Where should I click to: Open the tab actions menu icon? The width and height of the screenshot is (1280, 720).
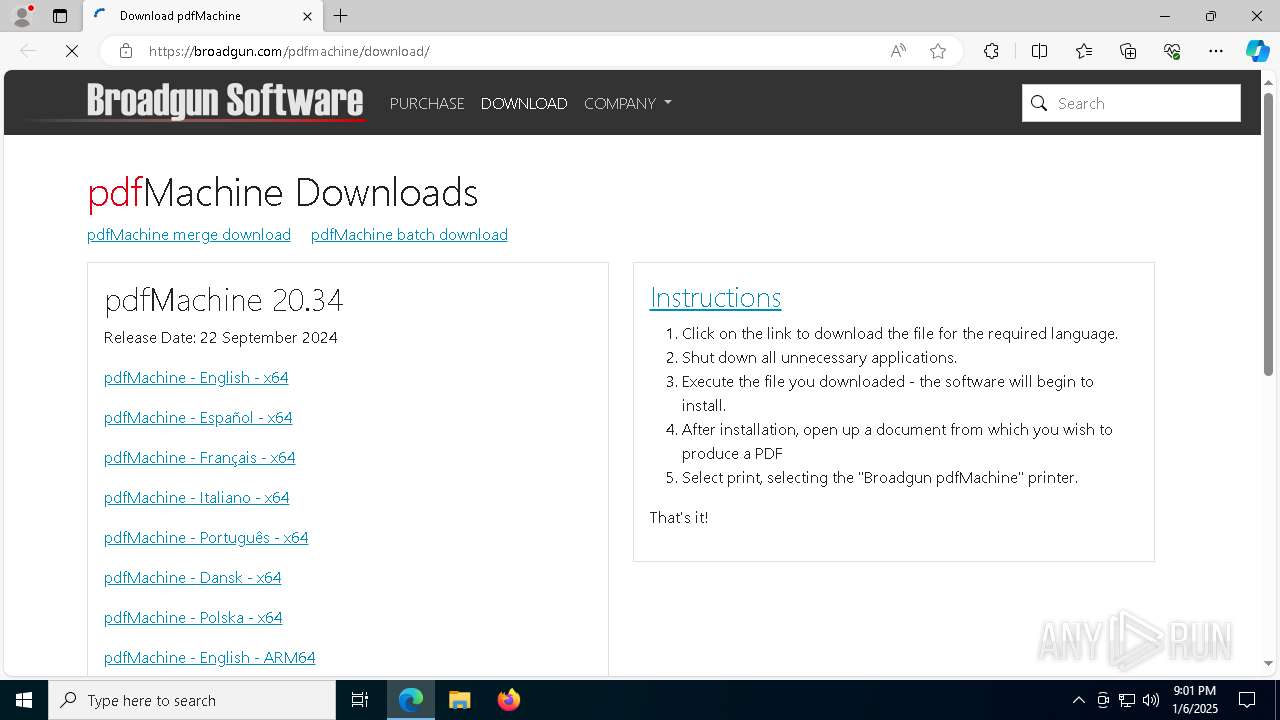60,16
